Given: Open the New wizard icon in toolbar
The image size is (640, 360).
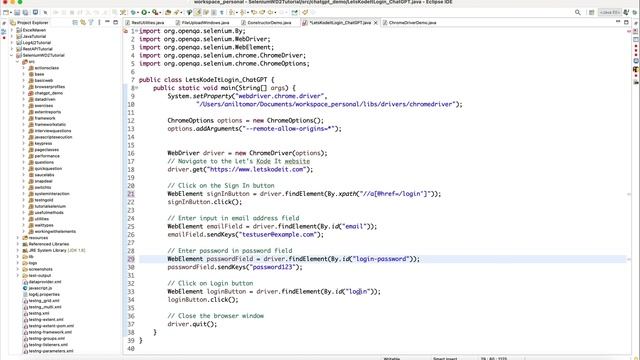Looking at the screenshot, I should pos(6,12).
